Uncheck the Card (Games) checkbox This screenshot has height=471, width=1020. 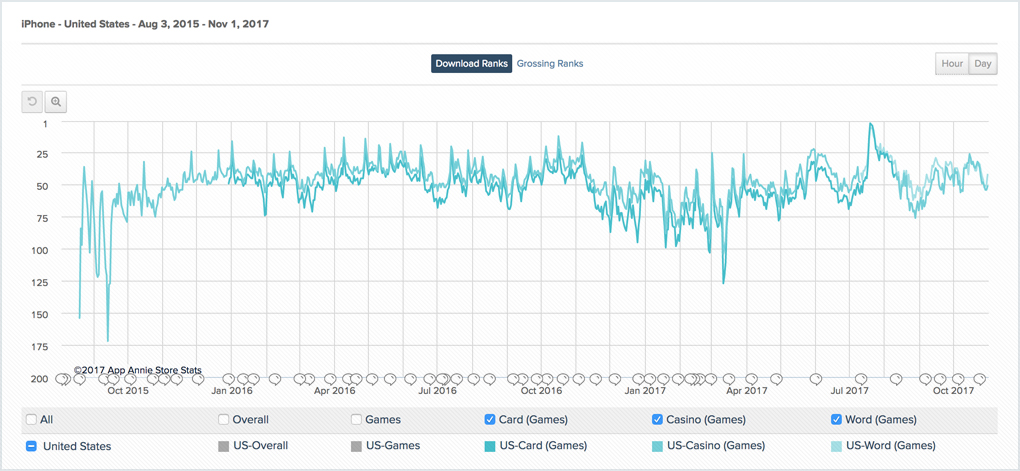[490, 420]
